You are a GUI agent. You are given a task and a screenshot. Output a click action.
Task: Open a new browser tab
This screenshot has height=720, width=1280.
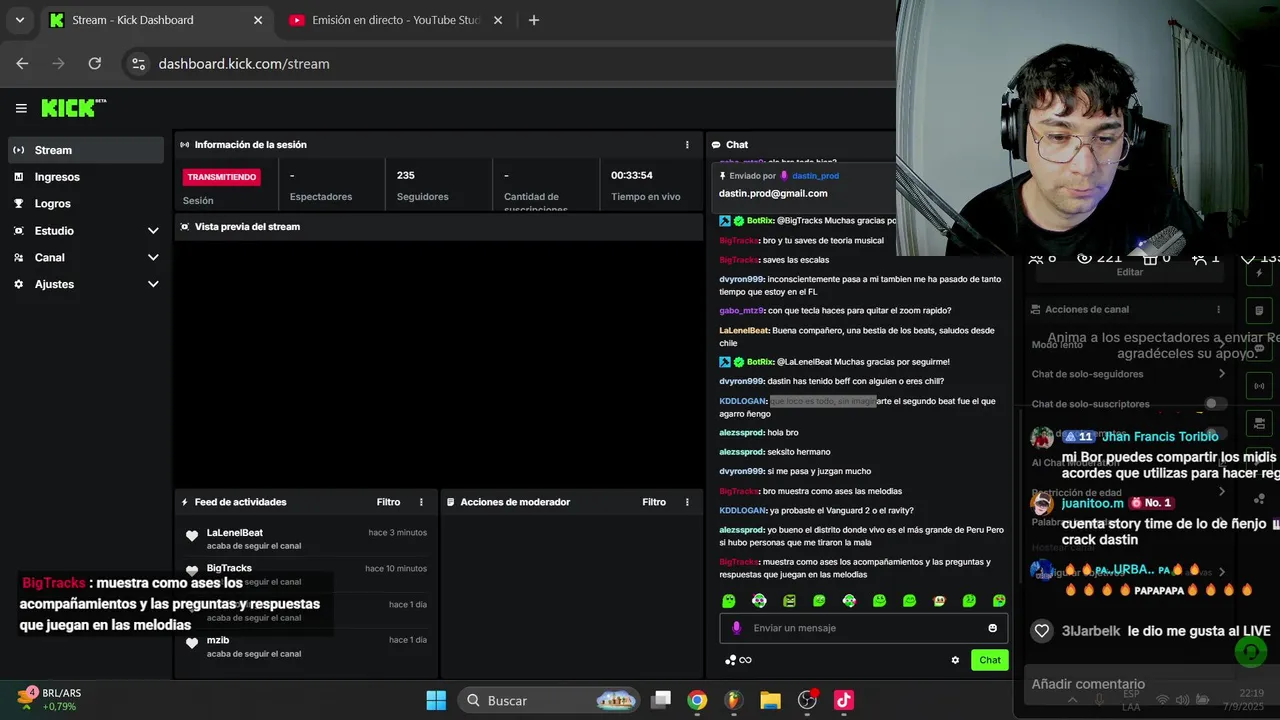(x=533, y=20)
